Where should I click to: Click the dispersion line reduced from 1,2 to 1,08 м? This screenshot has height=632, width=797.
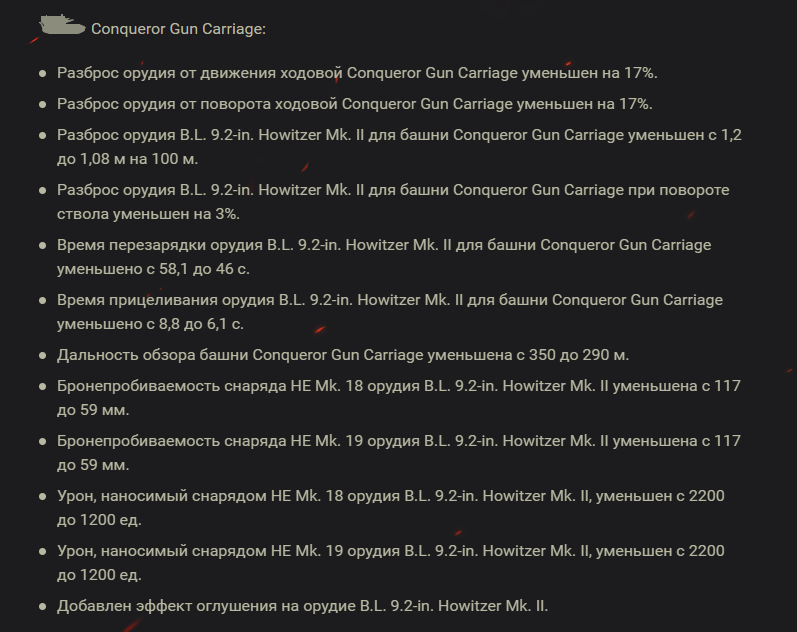tap(399, 147)
